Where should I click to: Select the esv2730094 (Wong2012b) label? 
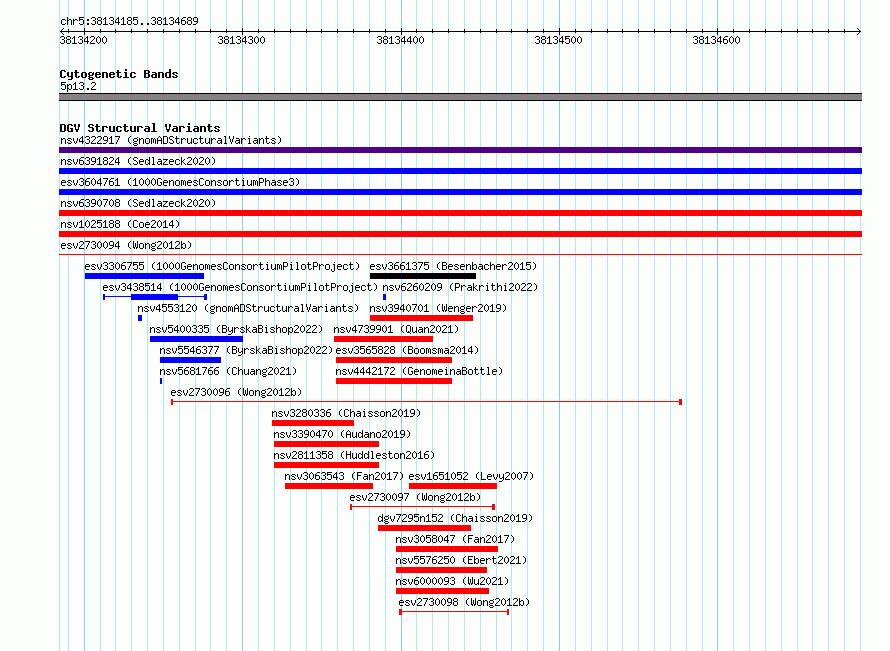126,245
